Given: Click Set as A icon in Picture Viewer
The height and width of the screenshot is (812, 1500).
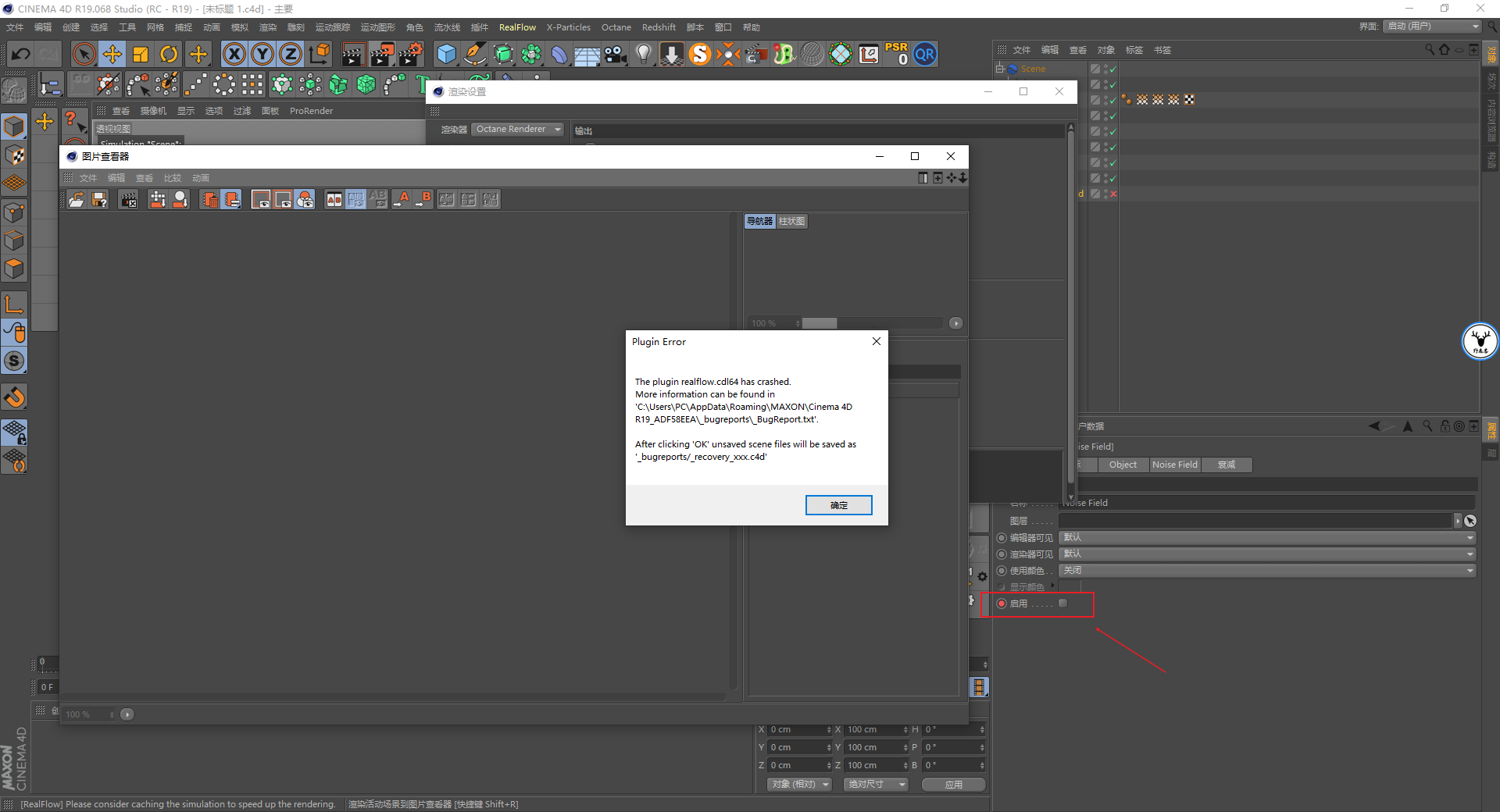Looking at the screenshot, I should pos(402,200).
